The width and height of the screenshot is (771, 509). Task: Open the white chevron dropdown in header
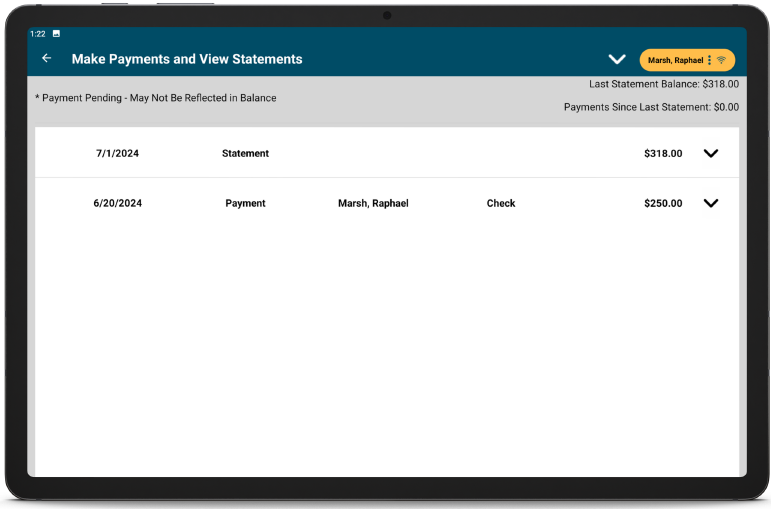click(x=617, y=60)
